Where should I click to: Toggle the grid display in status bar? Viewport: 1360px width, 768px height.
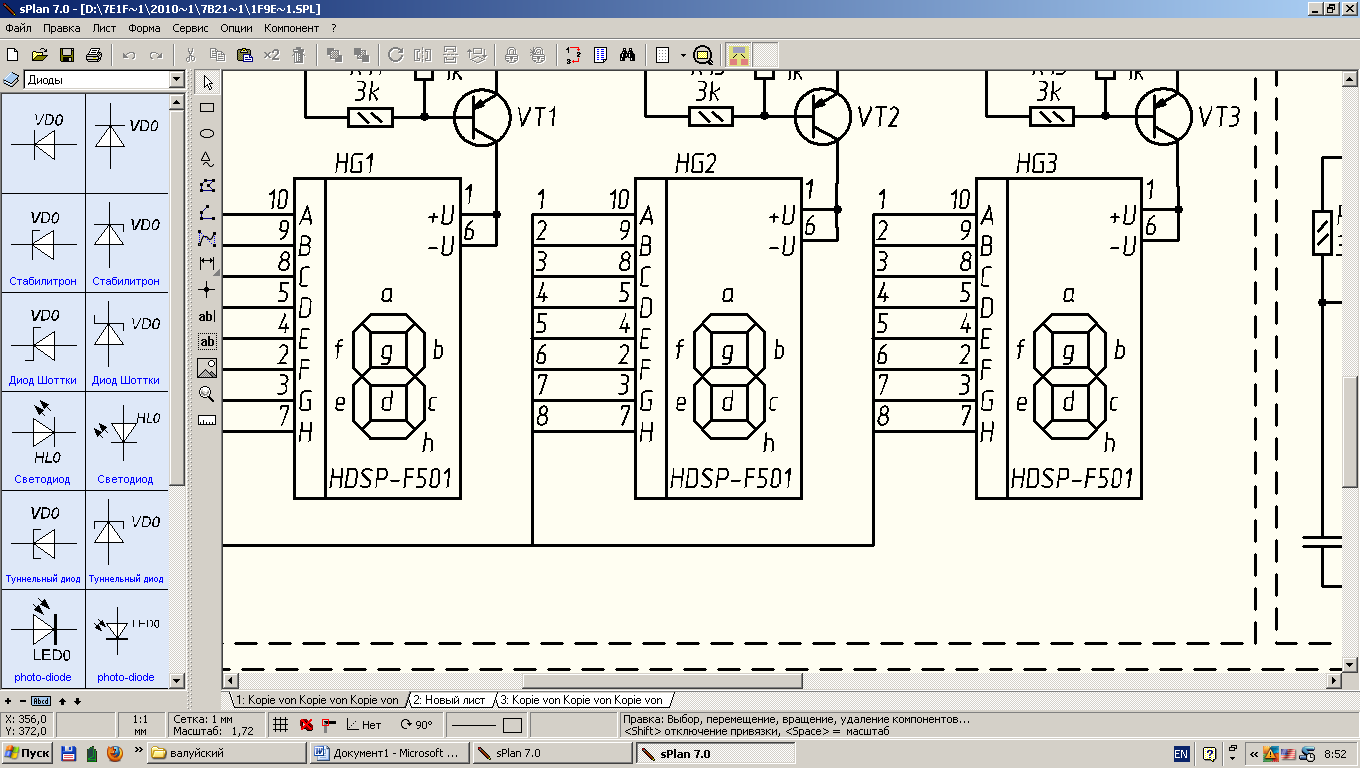pos(281,725)
